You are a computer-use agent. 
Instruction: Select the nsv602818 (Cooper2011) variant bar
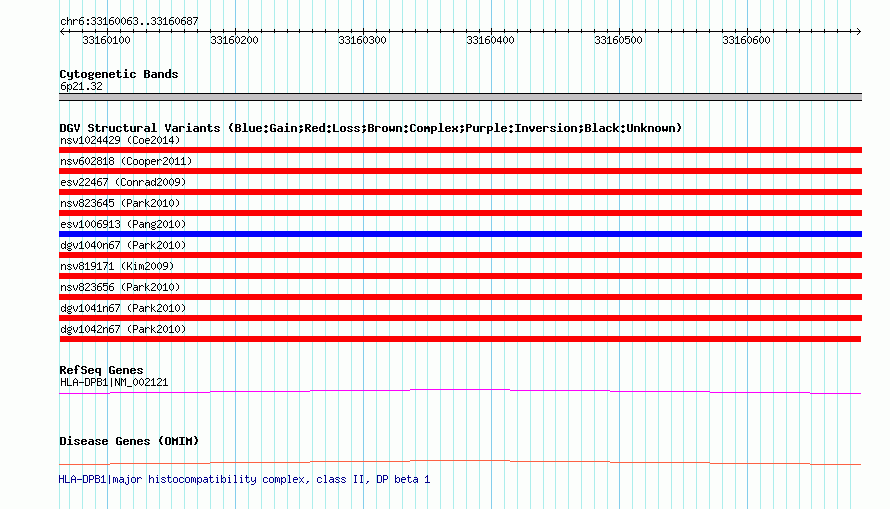(x=460, y=171)
